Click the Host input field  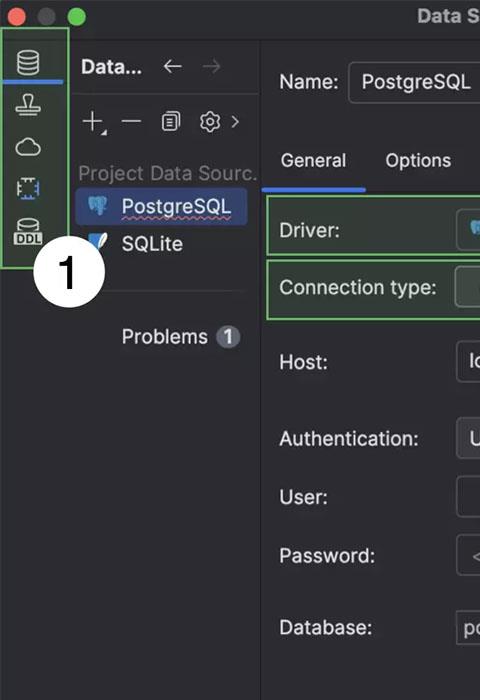pyautogui.click(x=468, y=362)
